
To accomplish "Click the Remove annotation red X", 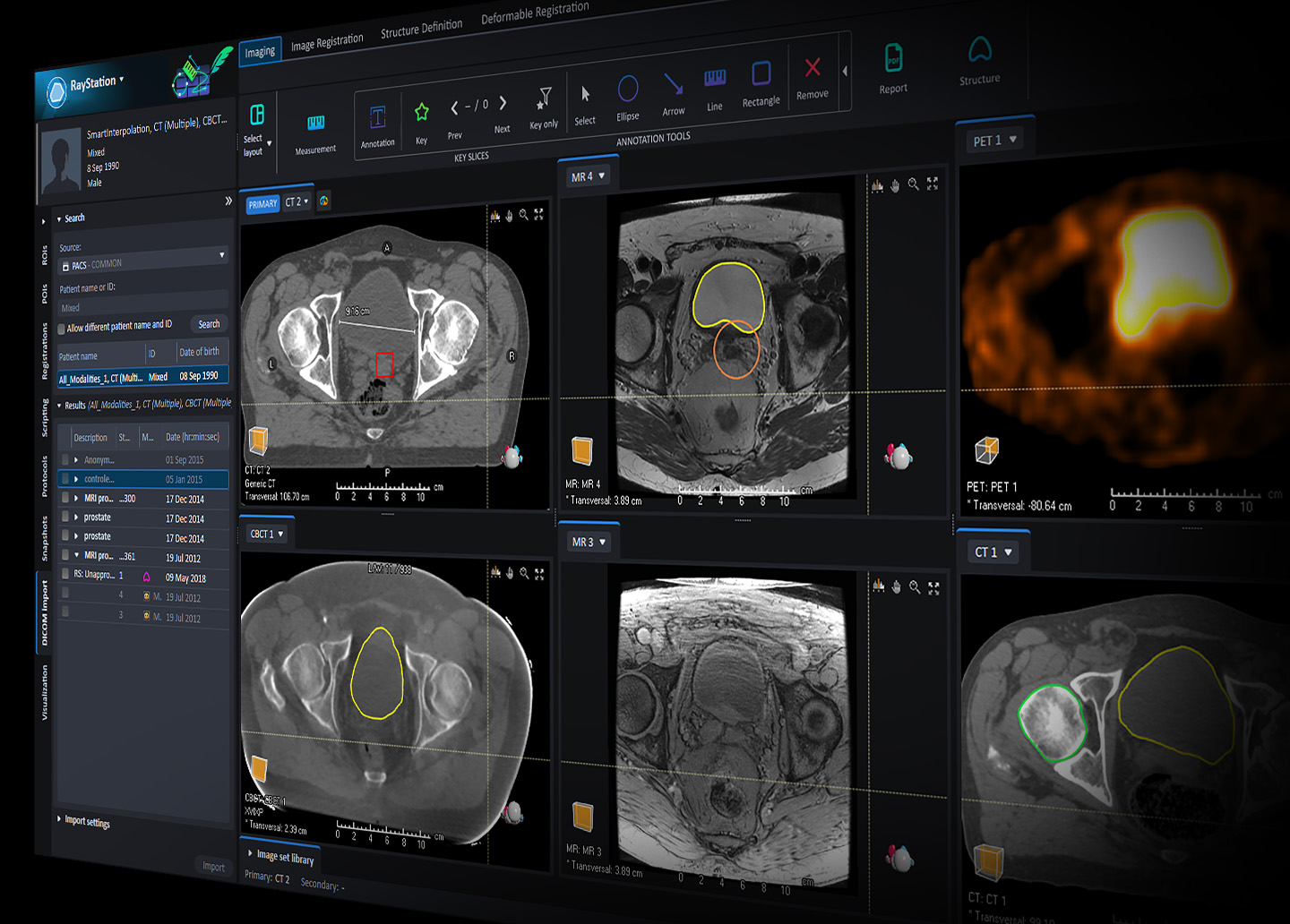I will pos(813,69).
